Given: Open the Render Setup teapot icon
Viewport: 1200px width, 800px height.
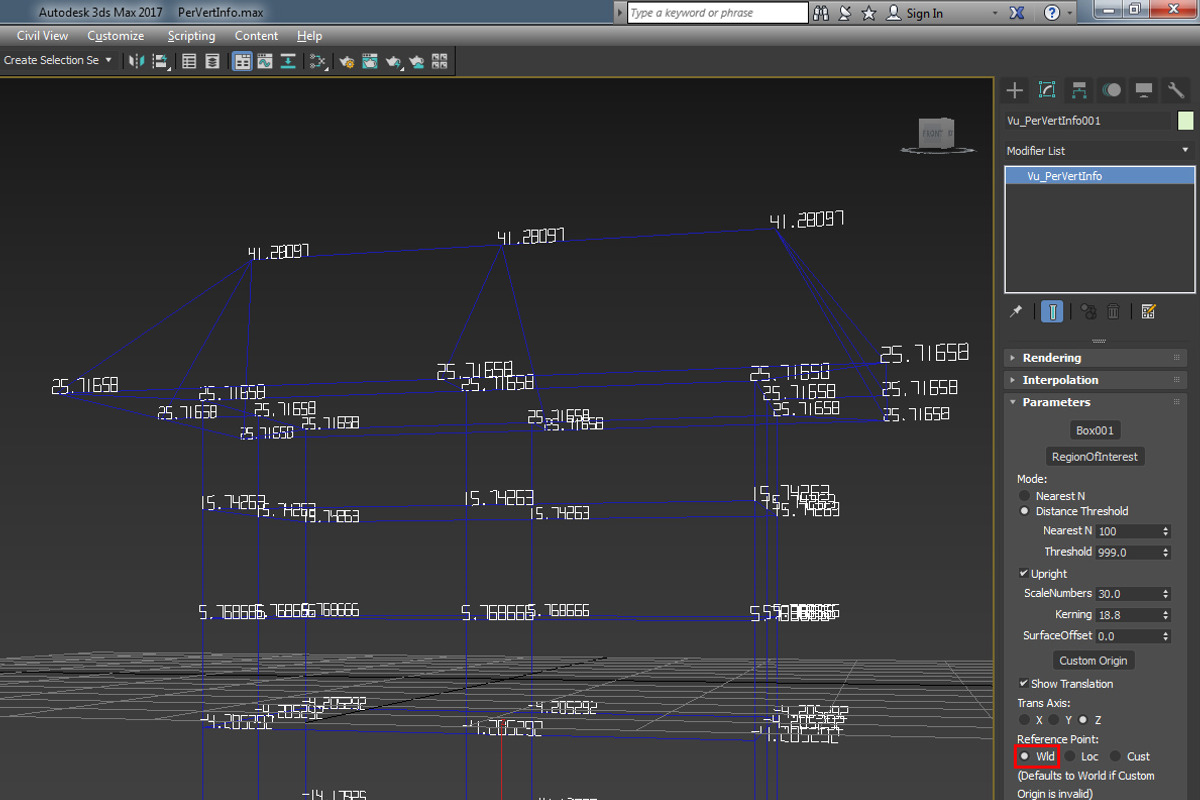Looking at the screenshot, I should coord(347,61).
